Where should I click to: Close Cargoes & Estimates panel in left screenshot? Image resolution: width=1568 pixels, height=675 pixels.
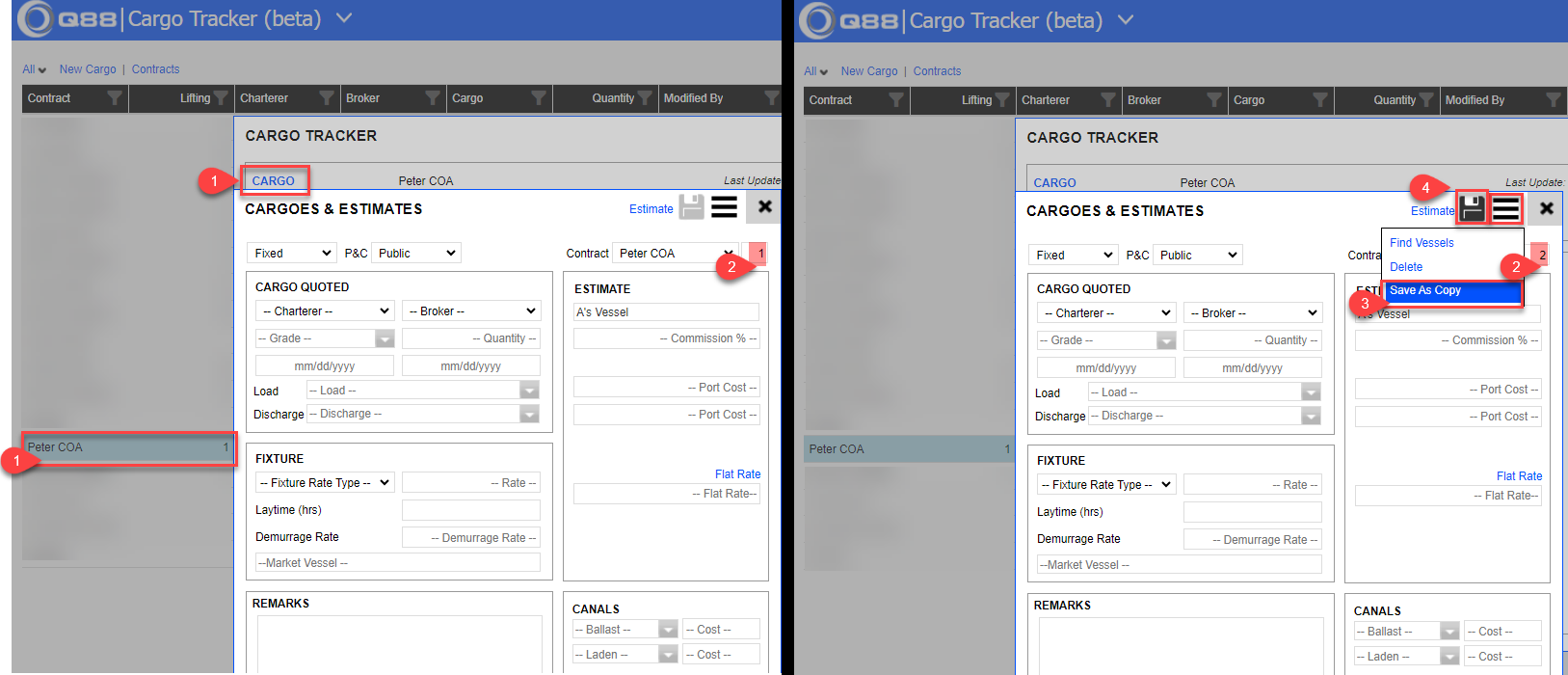(764, 206)
